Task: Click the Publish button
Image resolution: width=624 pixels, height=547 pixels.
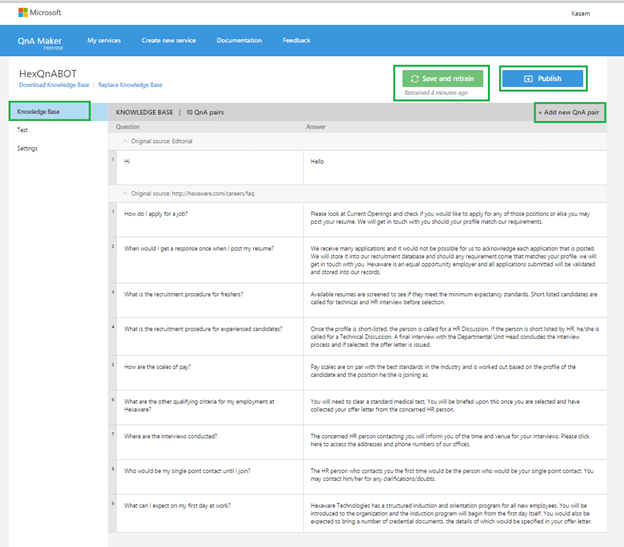Action: (x=542, y=78)
